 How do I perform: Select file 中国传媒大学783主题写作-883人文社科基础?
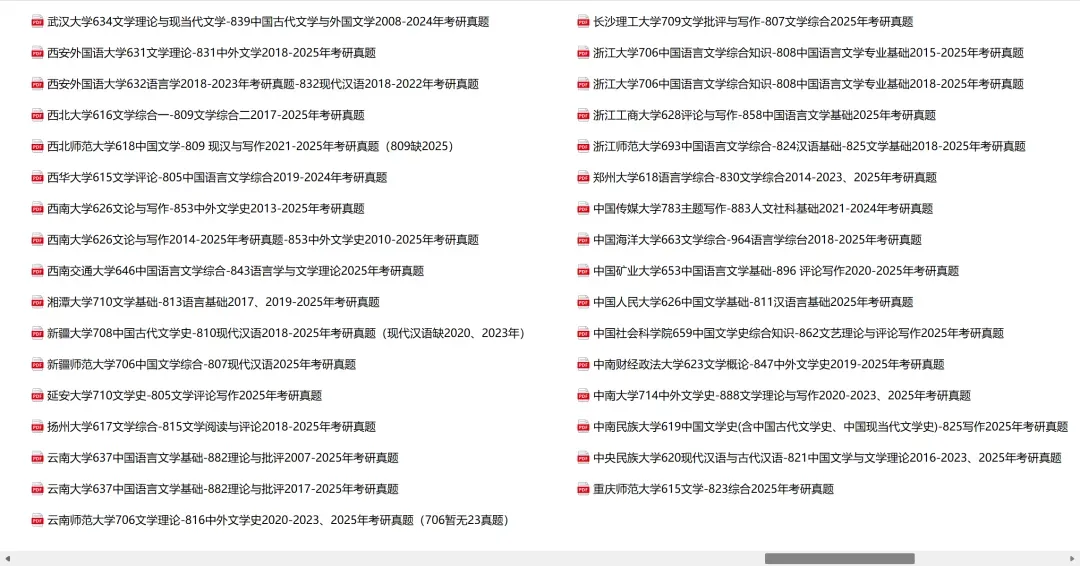(763, 209)
